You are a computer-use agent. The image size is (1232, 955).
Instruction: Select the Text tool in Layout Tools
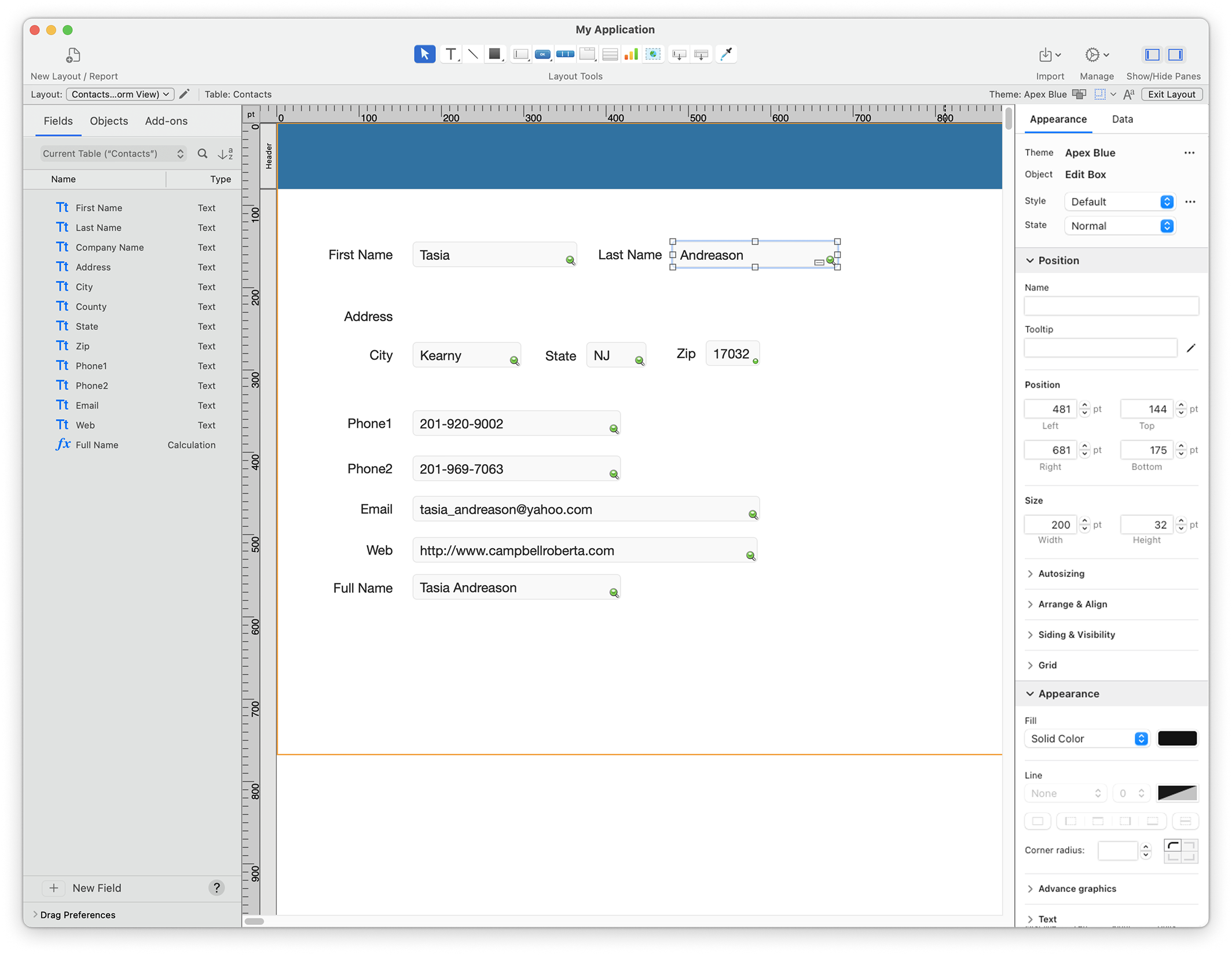[x=450, y=54]
